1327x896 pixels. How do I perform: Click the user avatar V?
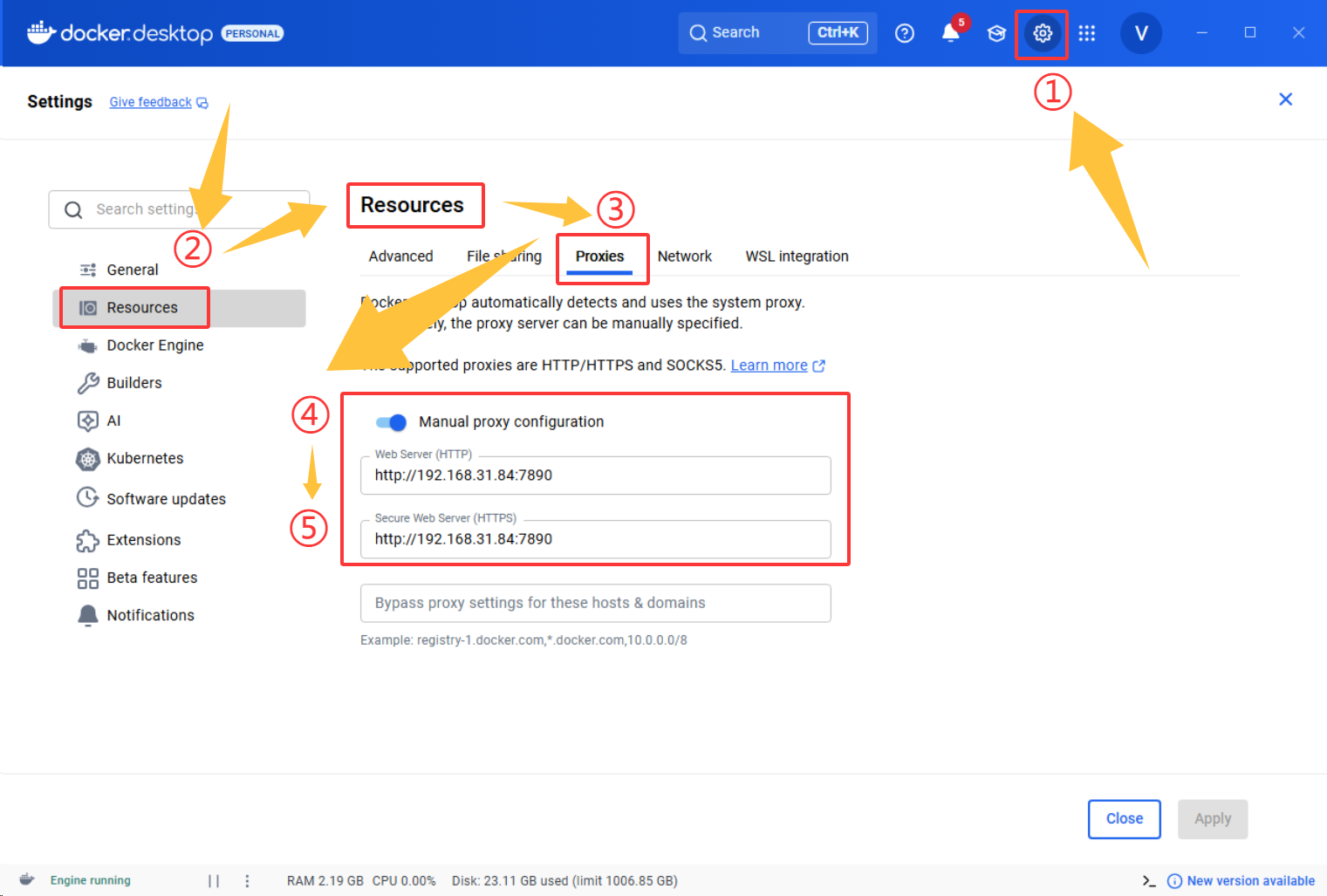[x=1140, y=34]
